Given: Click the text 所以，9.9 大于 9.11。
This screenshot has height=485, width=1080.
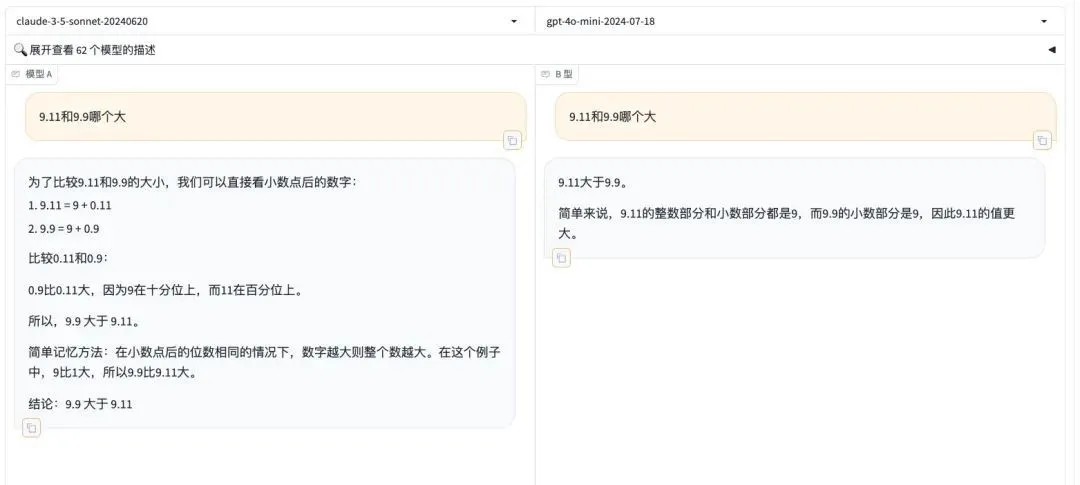Looking at the screenshot, I should (x=85, y=321).
